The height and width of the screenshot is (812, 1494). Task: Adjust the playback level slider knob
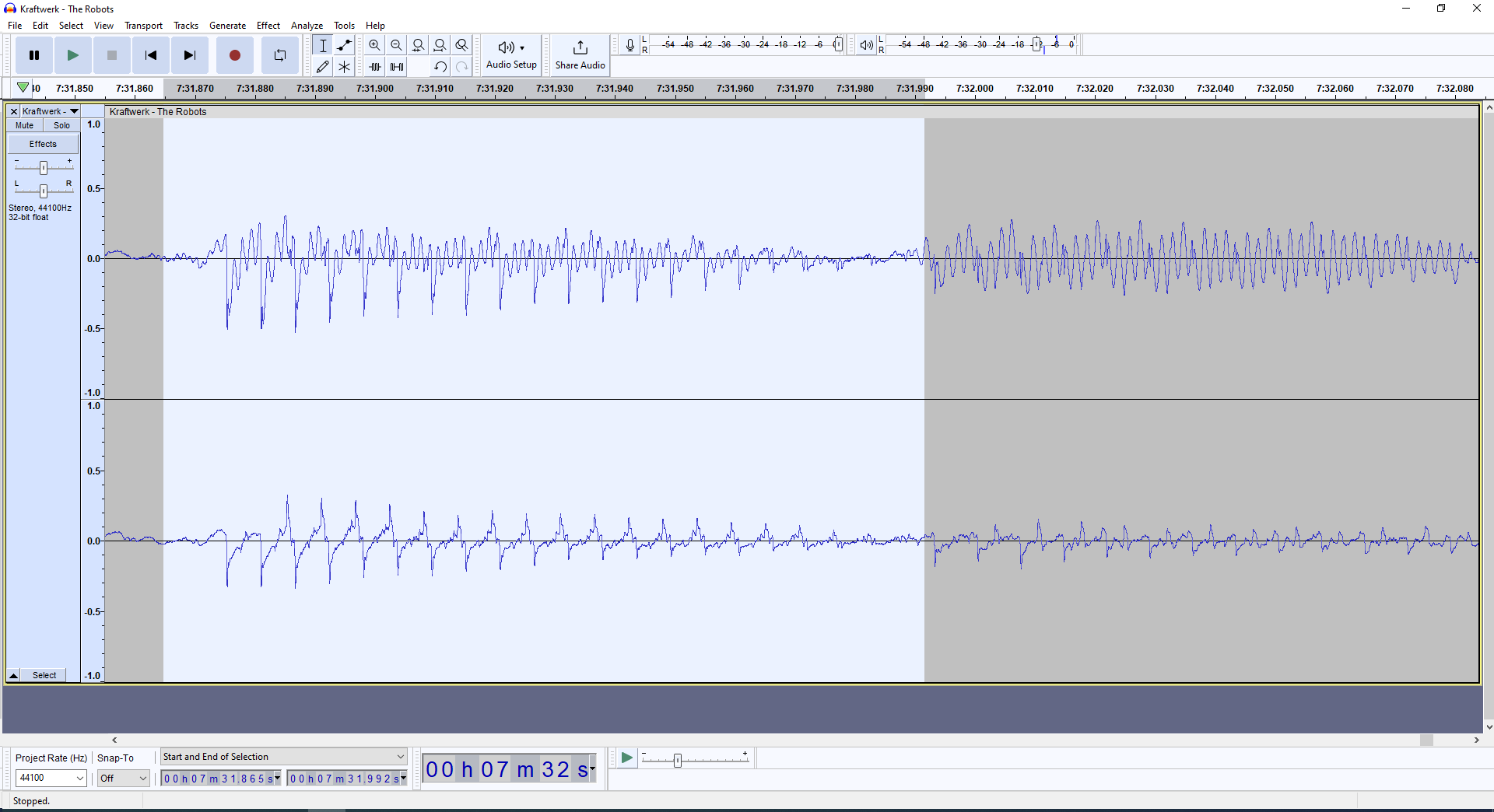click(1038, 45)
